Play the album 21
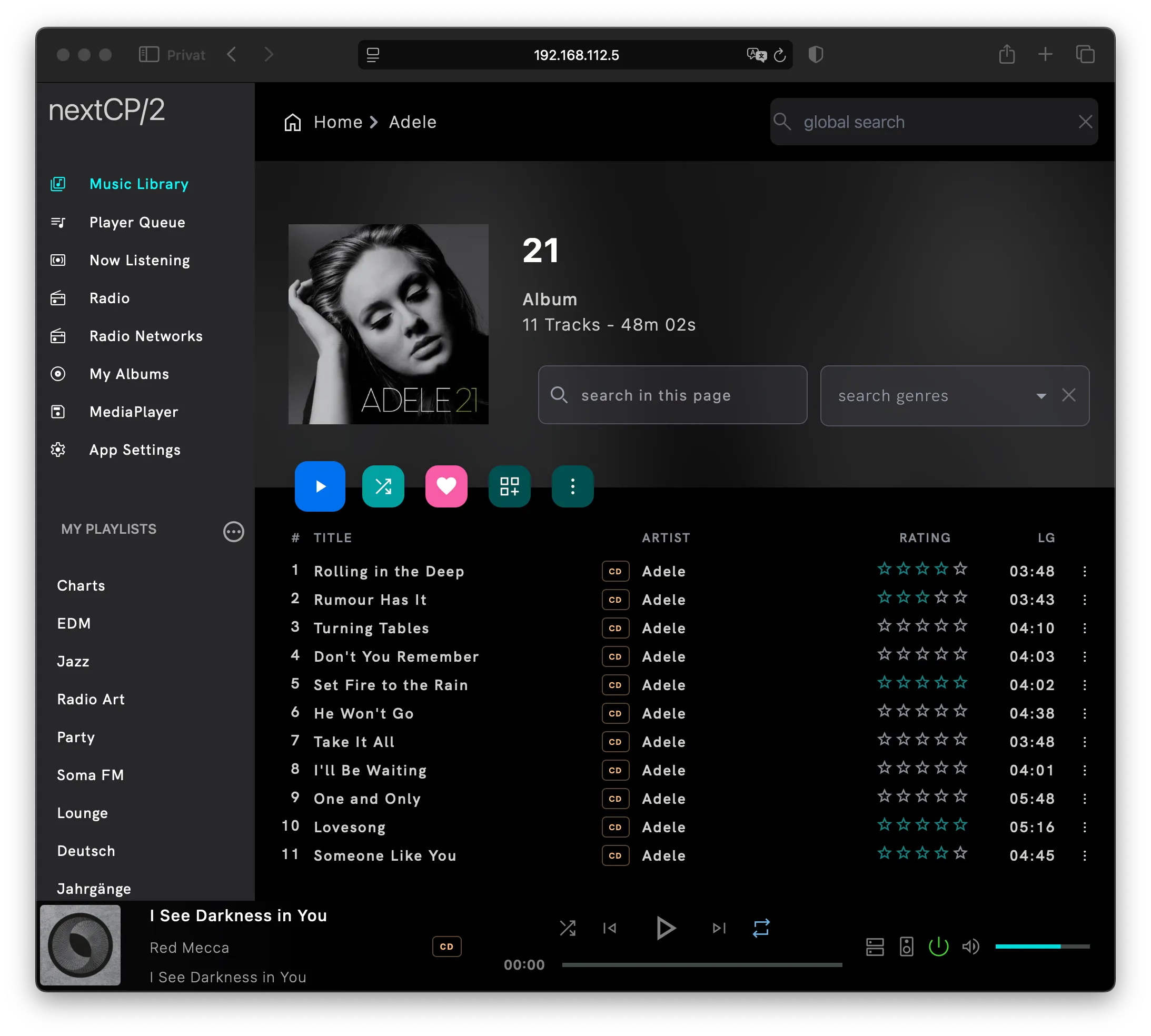1151x1036 pixels. point(320,486)
